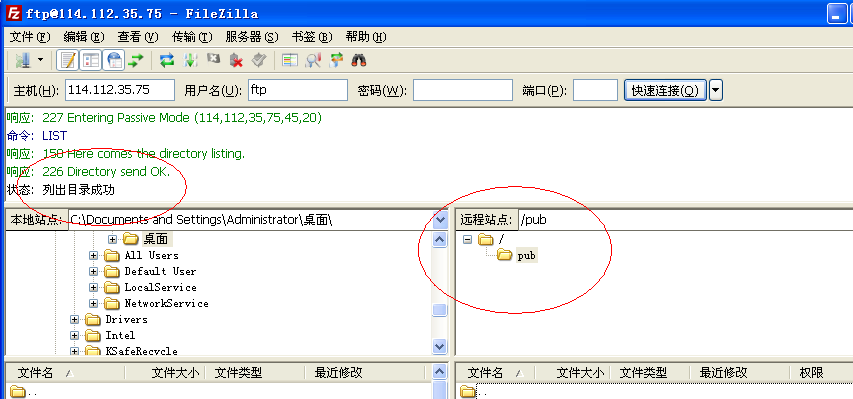853x399 pixels.
Task: Click the binoculars file search icon
Action: (x=359, y=60)
